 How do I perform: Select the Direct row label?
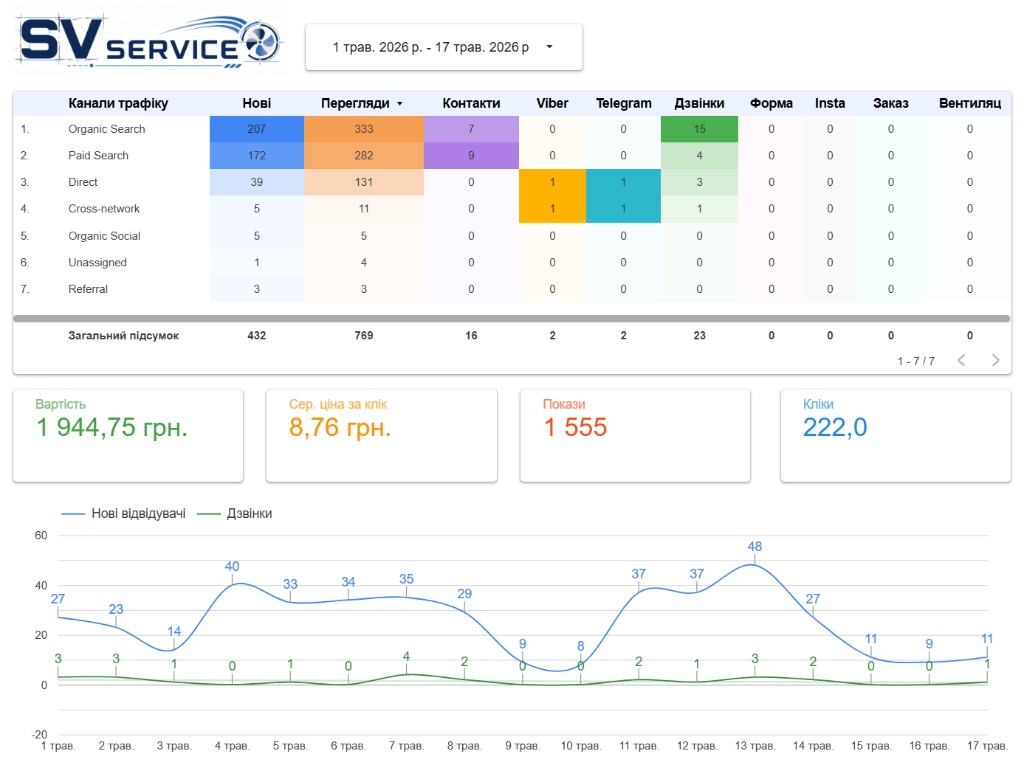tap(82, 182)
